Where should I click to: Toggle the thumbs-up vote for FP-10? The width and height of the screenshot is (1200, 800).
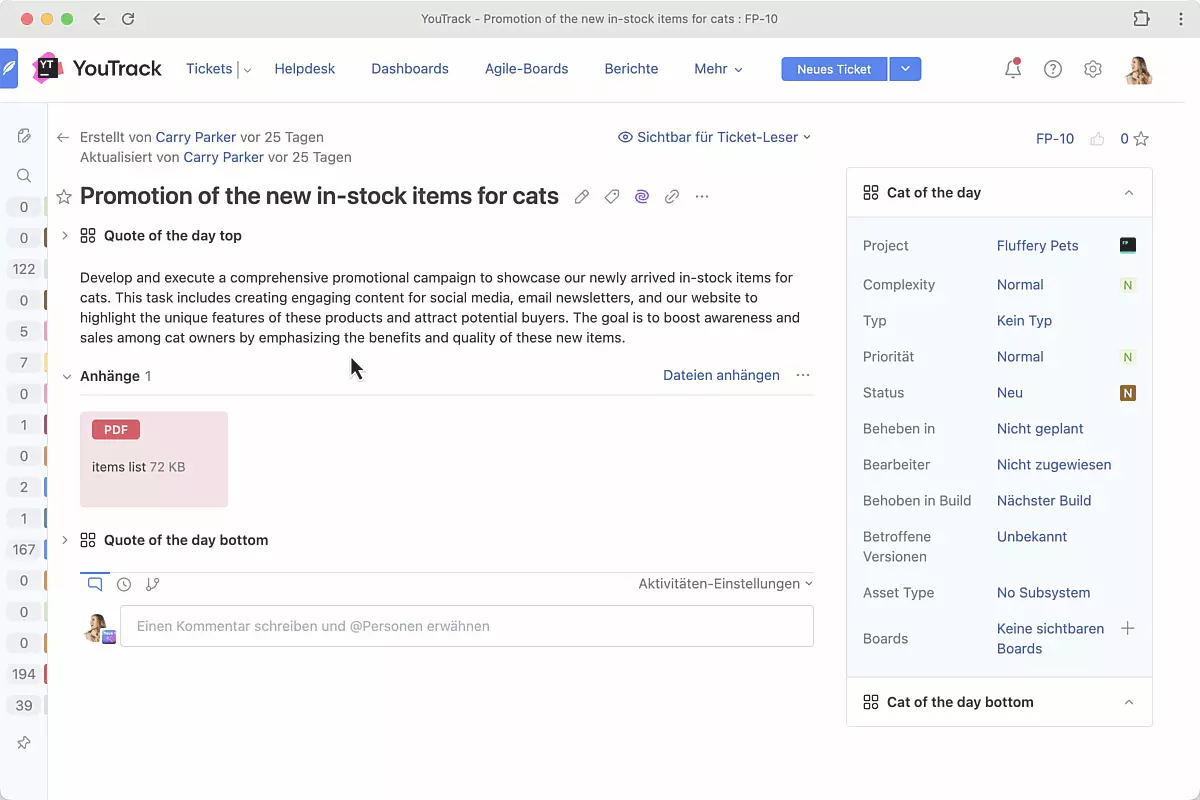coord(1097,139)
